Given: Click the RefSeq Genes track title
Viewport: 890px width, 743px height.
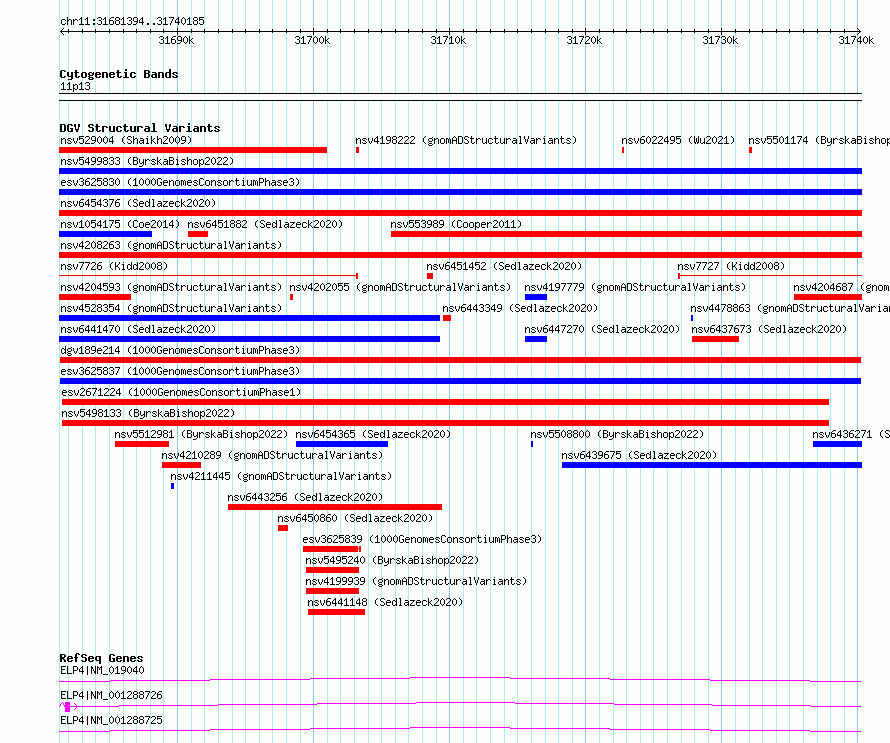Looking at the screenshot, I should [101, 658].
